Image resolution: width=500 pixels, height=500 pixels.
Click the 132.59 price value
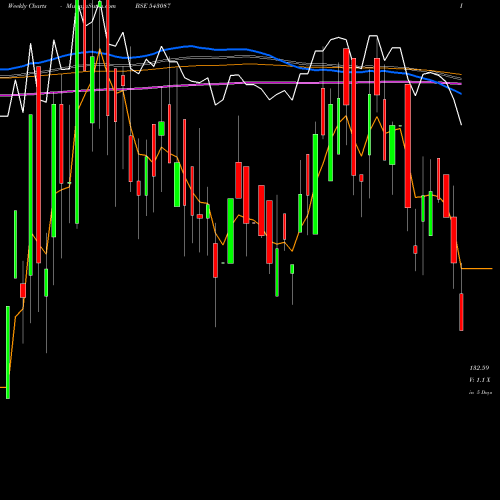(479, 368)
